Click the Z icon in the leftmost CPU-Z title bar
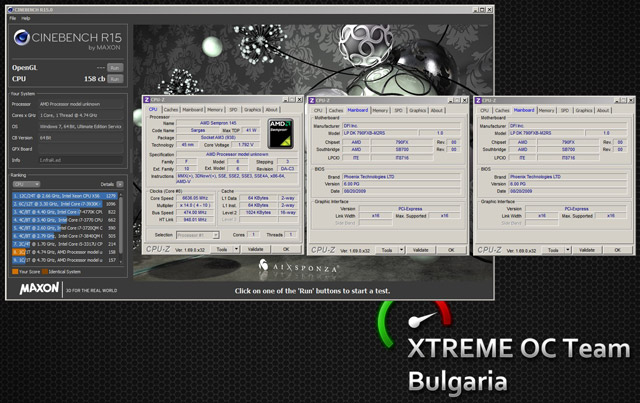 [147, 100]
